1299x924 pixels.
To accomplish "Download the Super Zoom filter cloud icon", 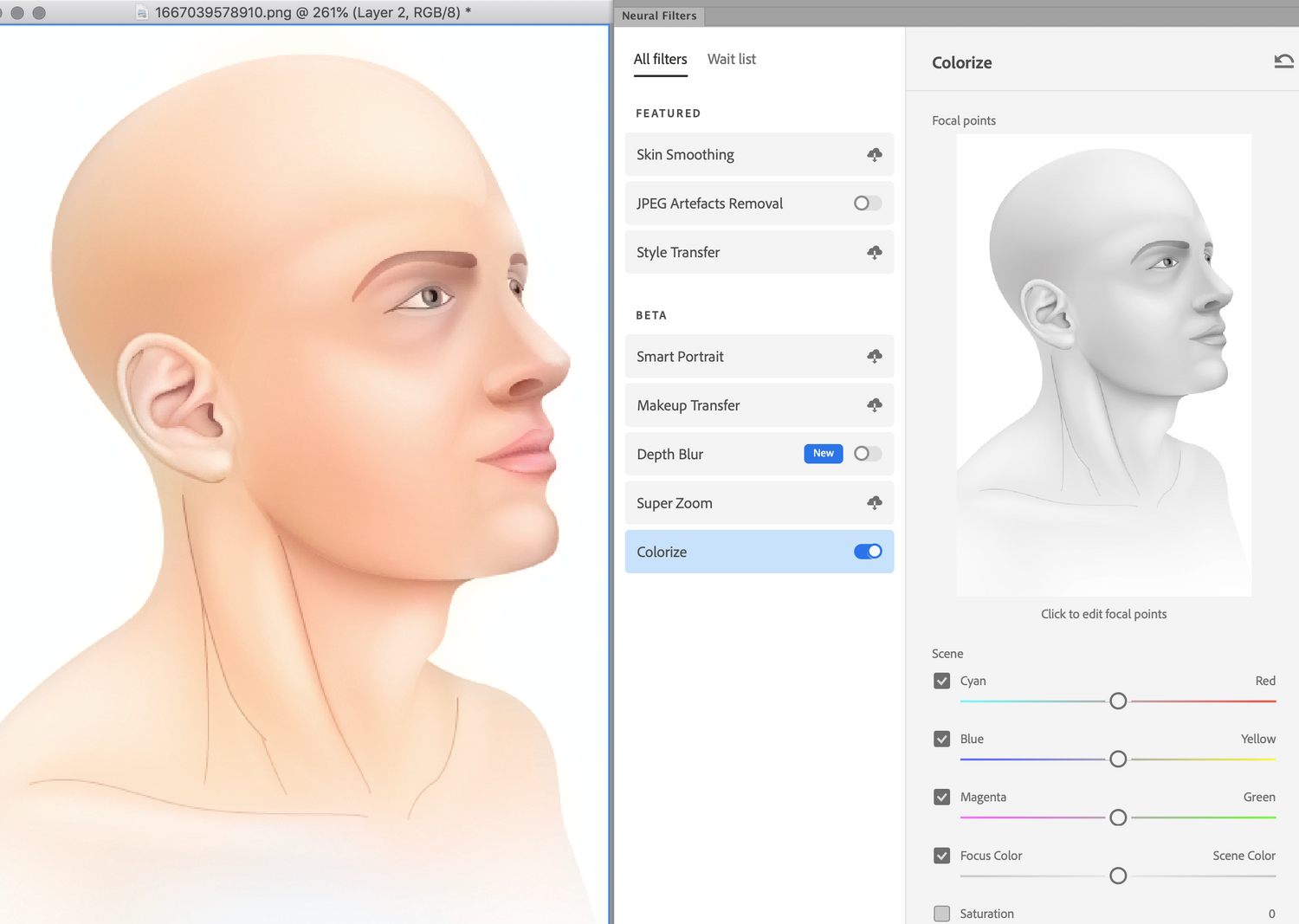I will click(875, 502).
